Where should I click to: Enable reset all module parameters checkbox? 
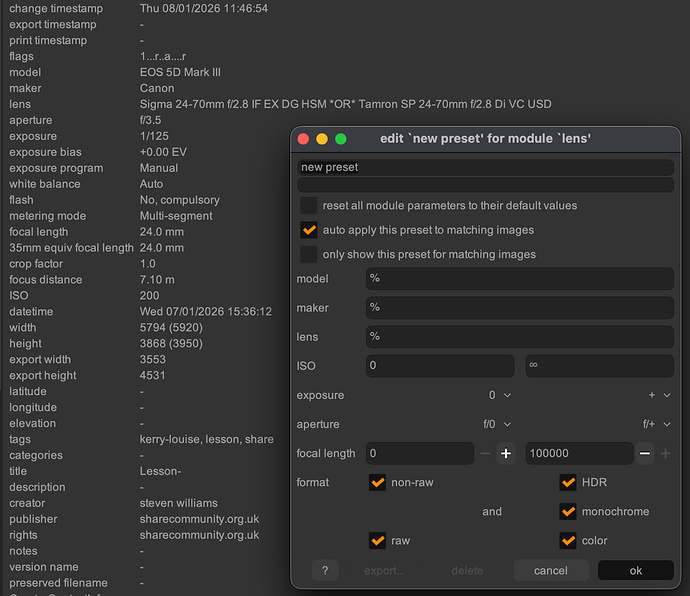[x=309, y=205]
